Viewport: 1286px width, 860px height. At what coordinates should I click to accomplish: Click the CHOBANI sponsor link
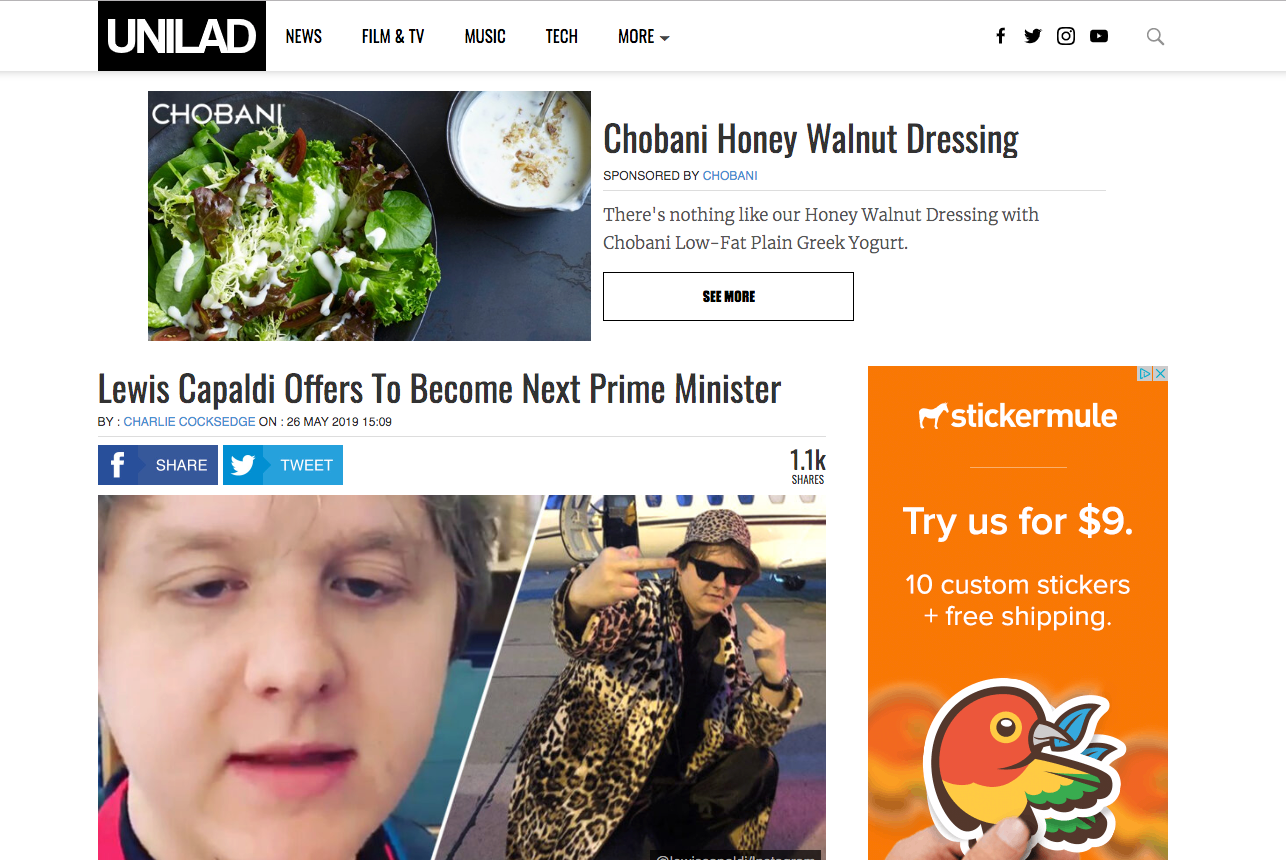click(x=730, y=176)
